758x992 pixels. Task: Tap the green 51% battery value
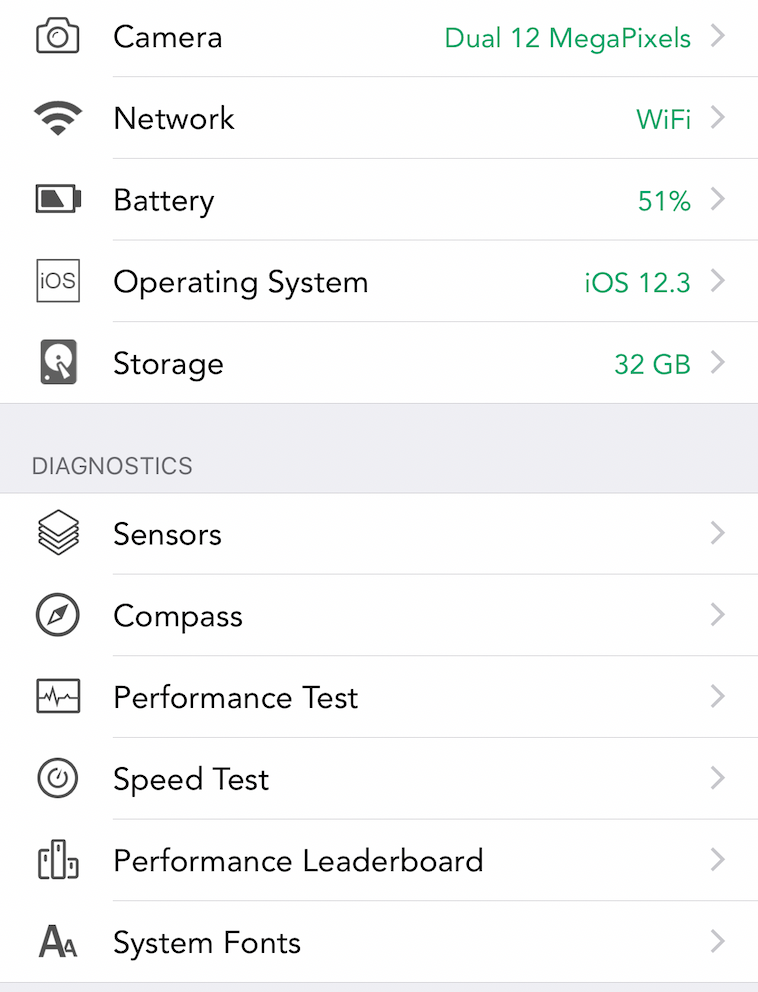click(x=664, y=201)
